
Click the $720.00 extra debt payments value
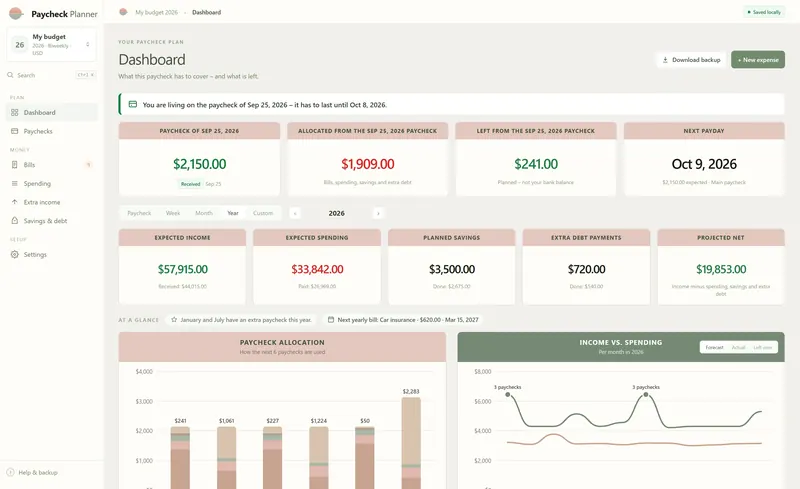[586, 269]
